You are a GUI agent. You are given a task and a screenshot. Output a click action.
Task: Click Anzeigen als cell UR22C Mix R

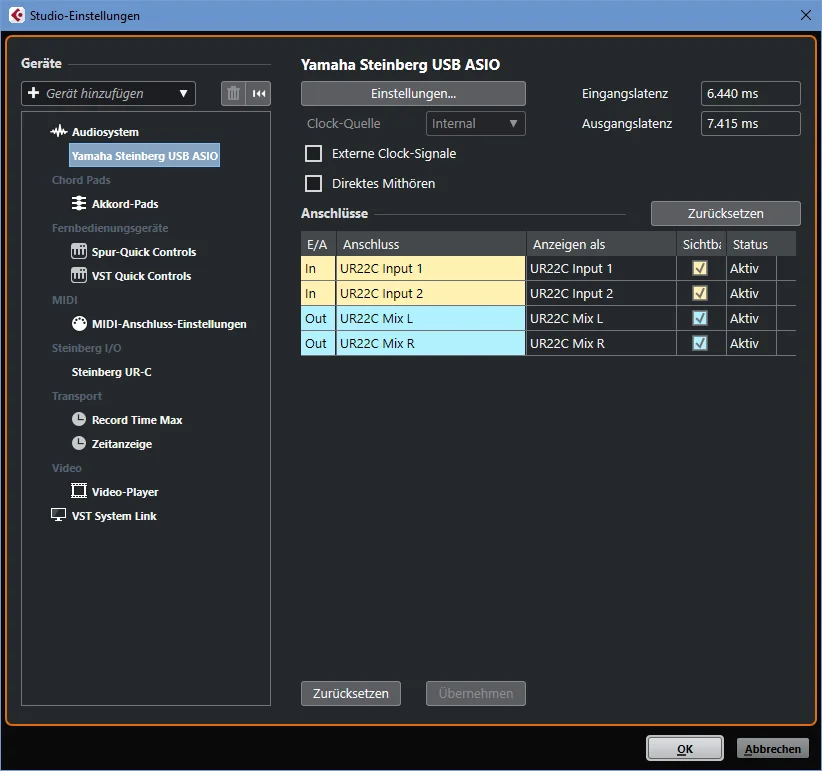[601, 343]
